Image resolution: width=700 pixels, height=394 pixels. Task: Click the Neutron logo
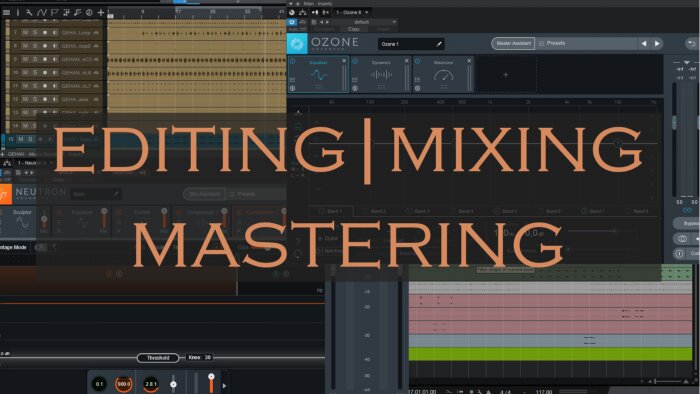[5, 195]
